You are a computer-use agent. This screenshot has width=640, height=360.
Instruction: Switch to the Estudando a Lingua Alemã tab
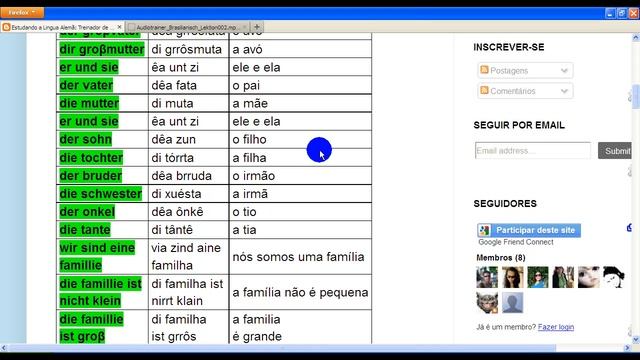pos(62,27)
